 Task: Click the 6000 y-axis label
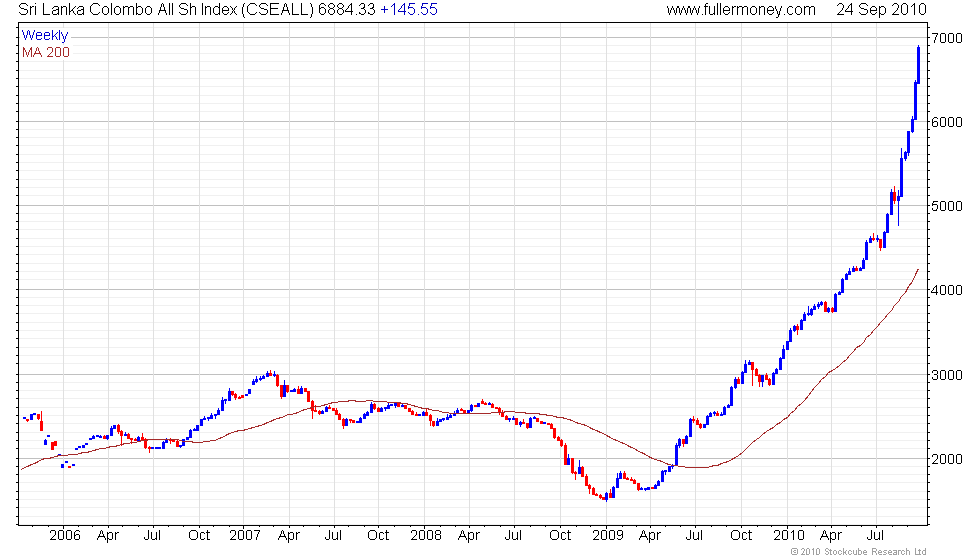tap(947, 122)
